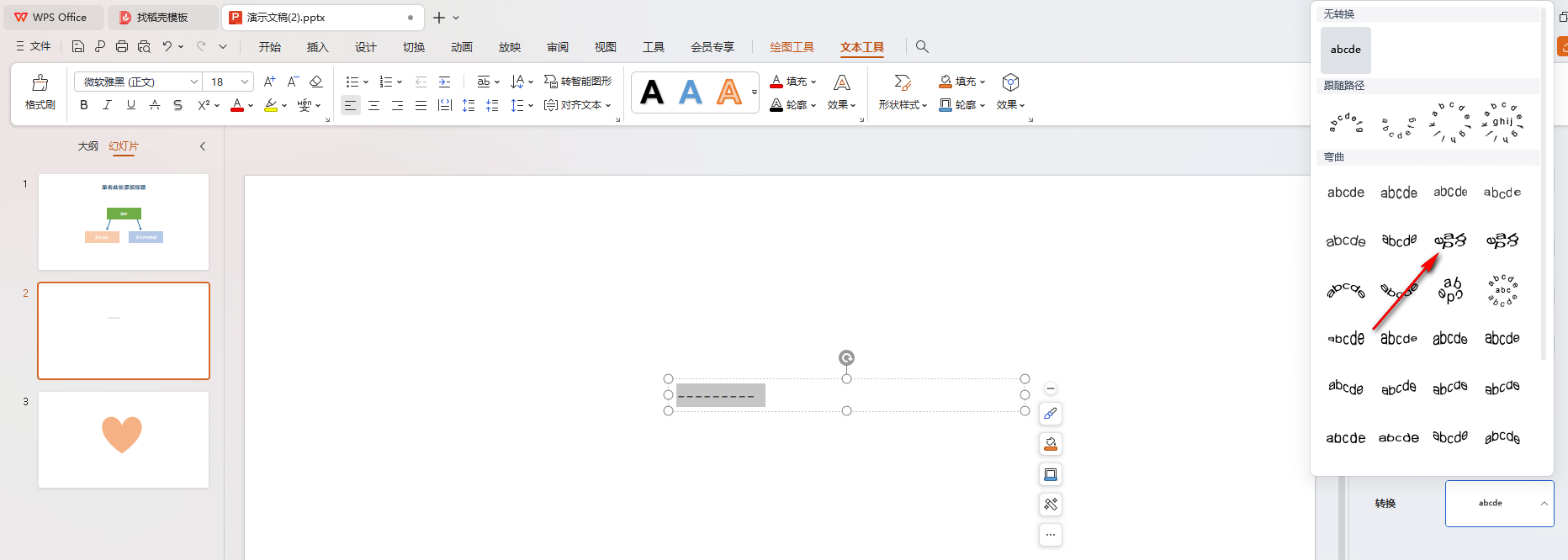
Task: Click the Shape Styles (形状样式) icon
Action: 903,82
